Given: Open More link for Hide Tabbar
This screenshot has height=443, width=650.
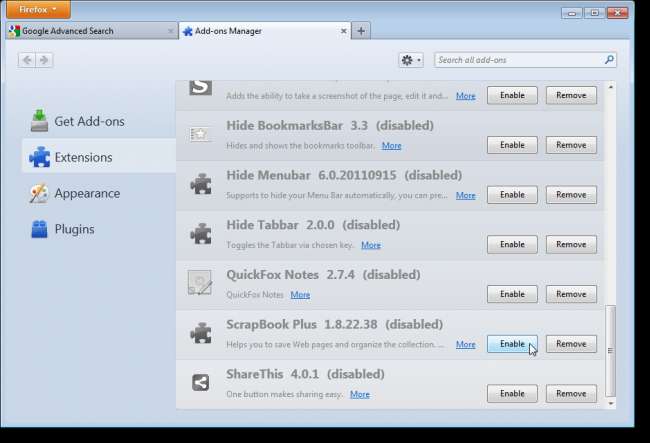Looking at the screenshot, I should tap(371, 245).
